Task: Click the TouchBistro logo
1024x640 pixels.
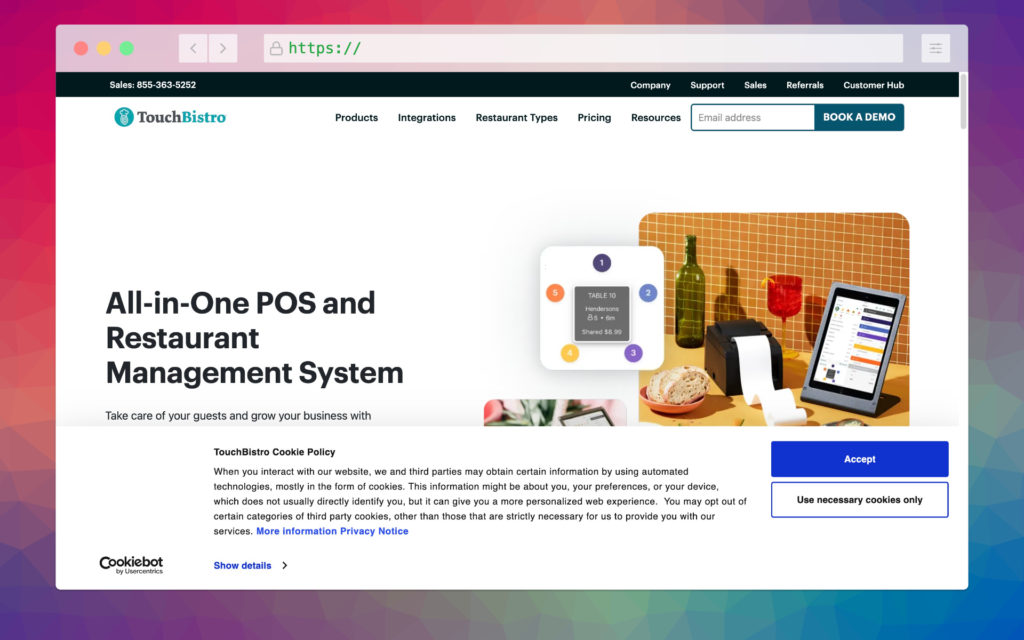Action: [x=168, y=117]
